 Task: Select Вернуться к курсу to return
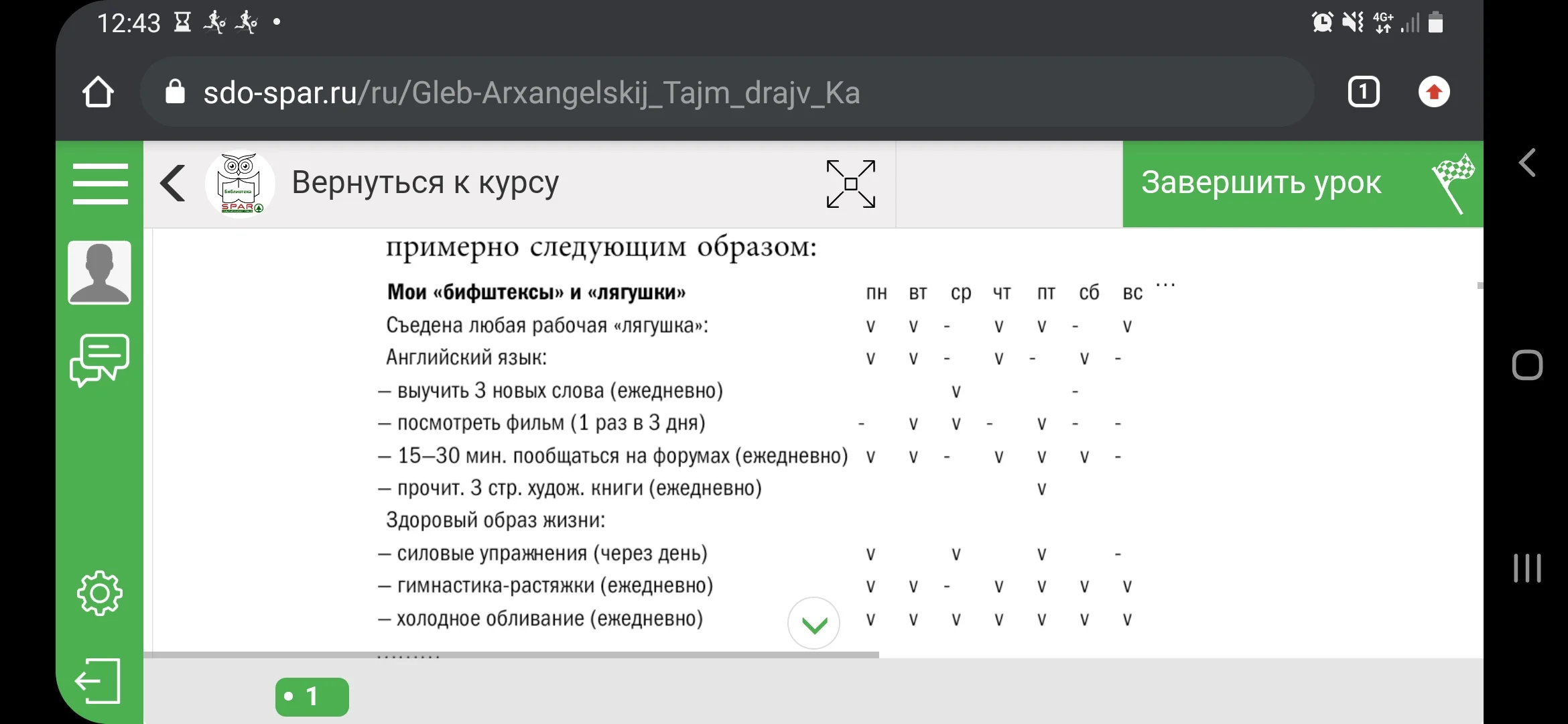[425, 183]
